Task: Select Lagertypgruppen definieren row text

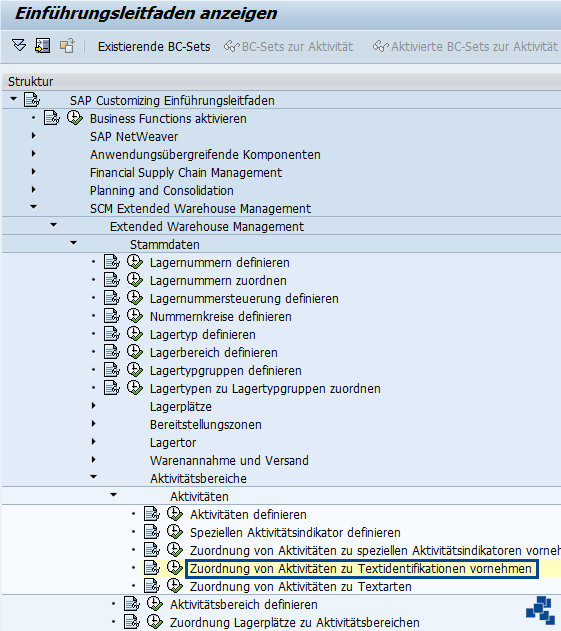Action: tap(225, 371)
